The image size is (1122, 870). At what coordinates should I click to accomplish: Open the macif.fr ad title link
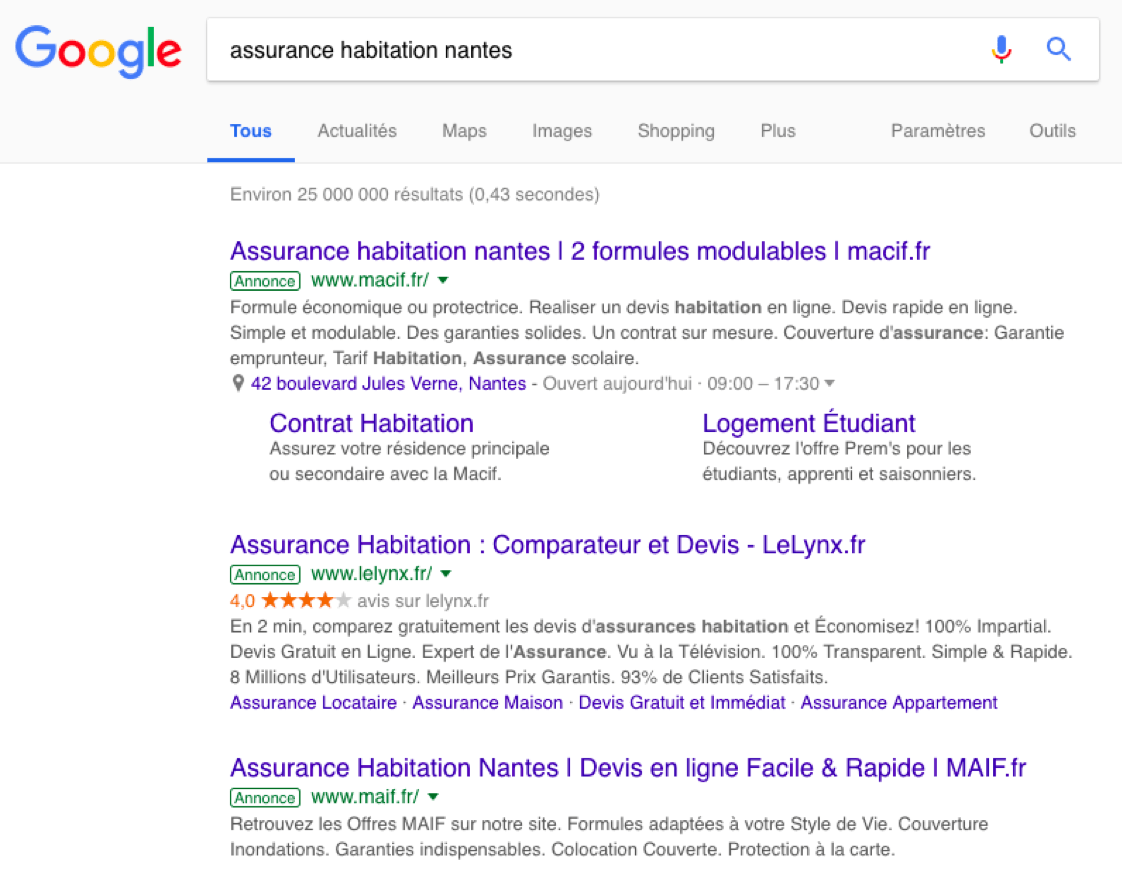580,251
